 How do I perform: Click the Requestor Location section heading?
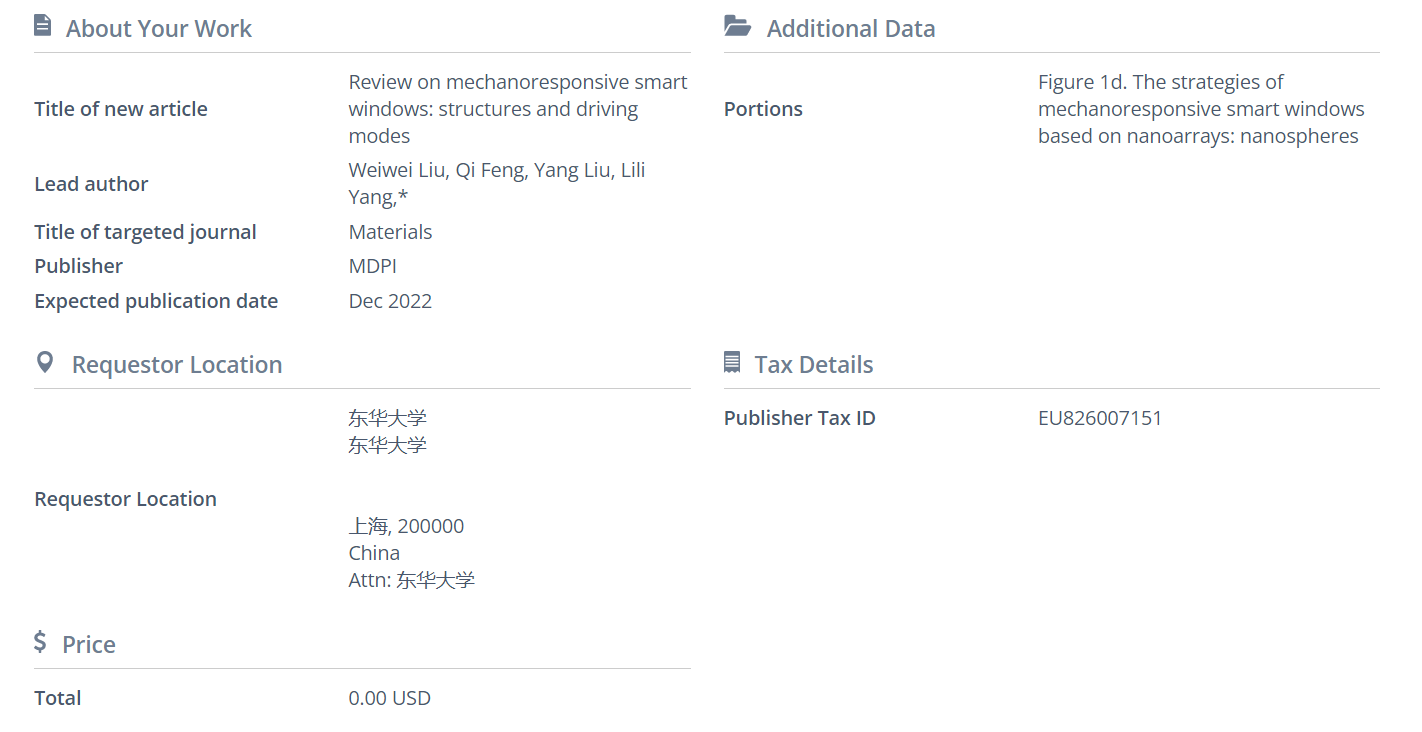tap(177, 365)
